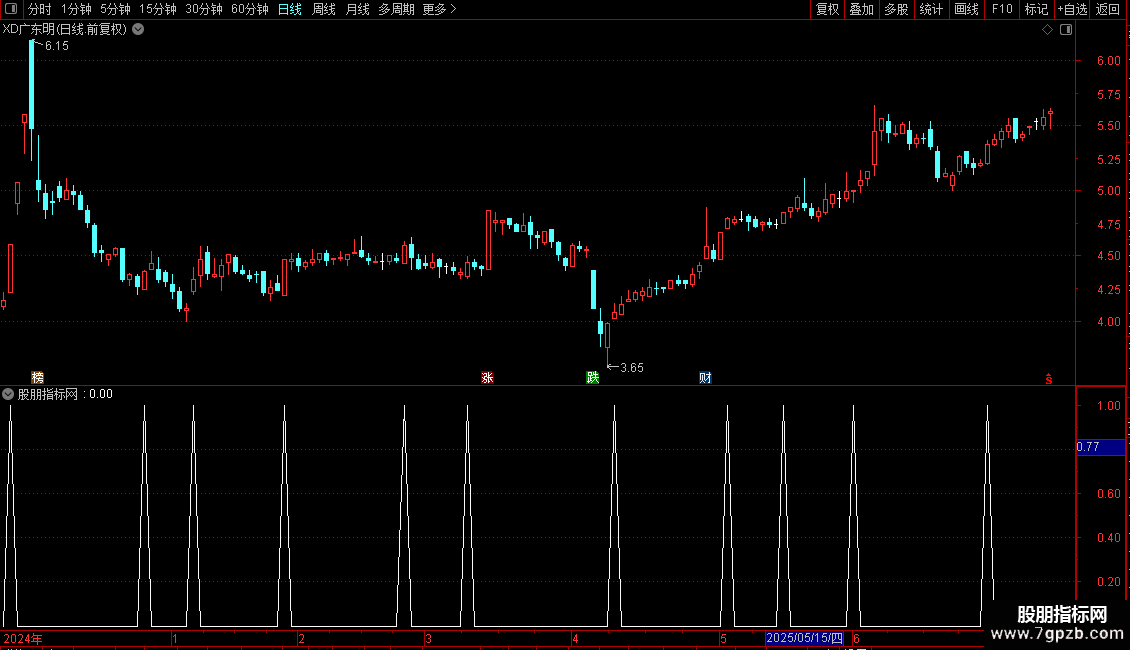Open the 多股 multi-stock view
The height and width of the screenshot is (650, 1130).
tap(896, 9)
